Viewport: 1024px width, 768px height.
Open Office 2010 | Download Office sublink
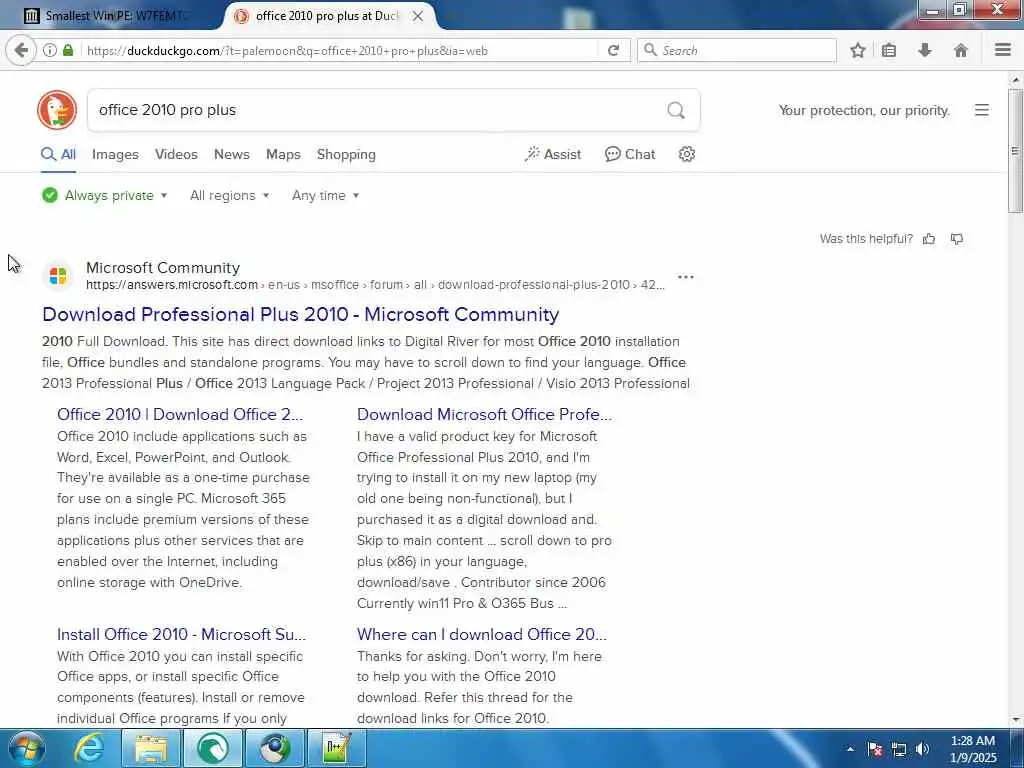tap(180, 415)
